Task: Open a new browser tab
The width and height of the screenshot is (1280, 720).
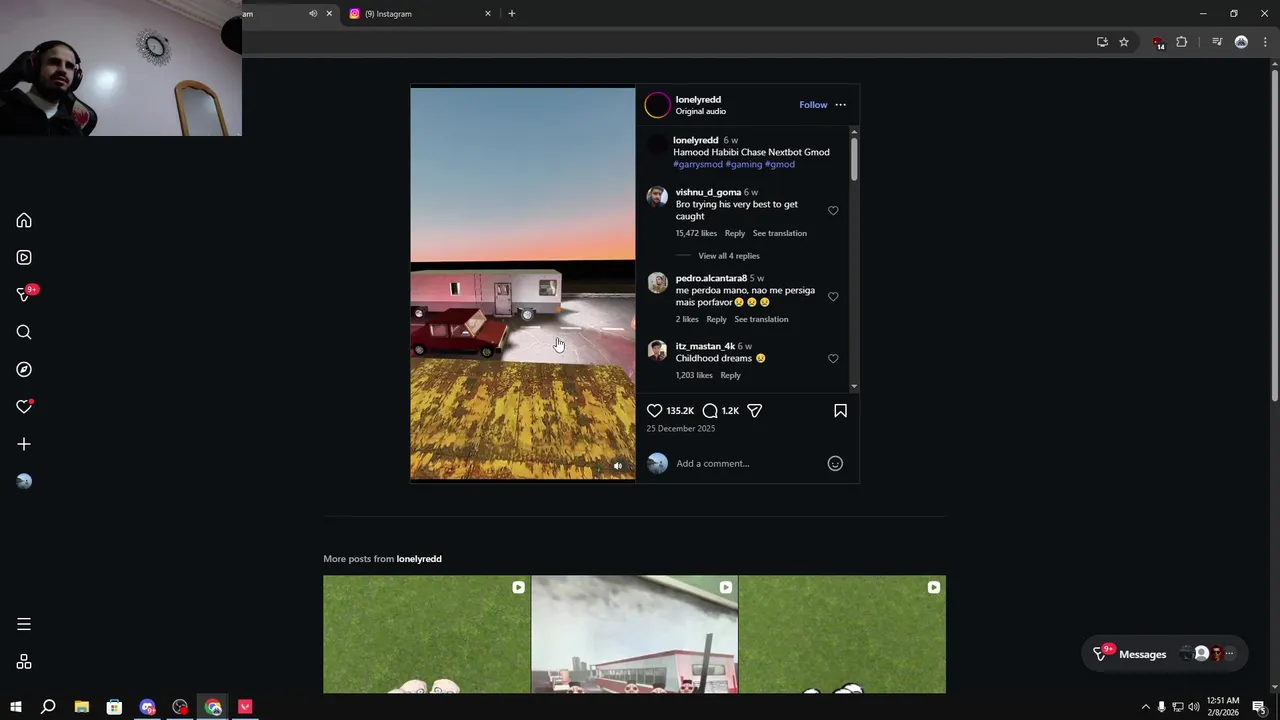Action: tap(512, 13)
